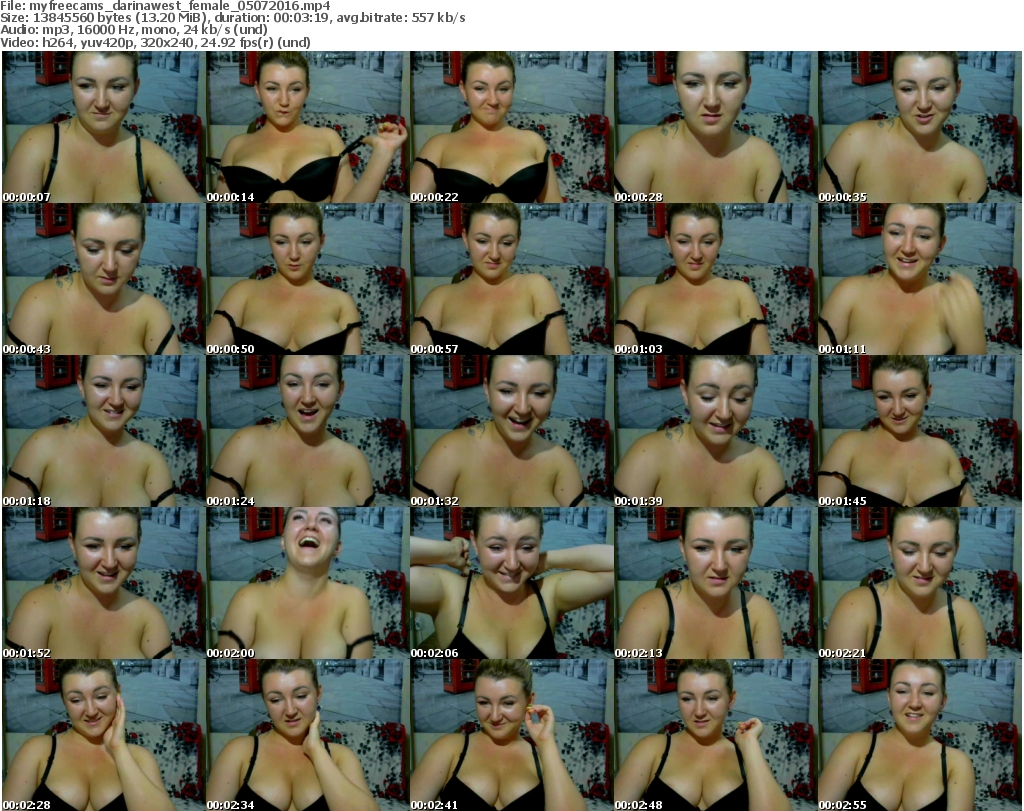This screenshot has width=1024, height=811.
Task: Click the video frame at 00:02:28
Action: (104, 735)
